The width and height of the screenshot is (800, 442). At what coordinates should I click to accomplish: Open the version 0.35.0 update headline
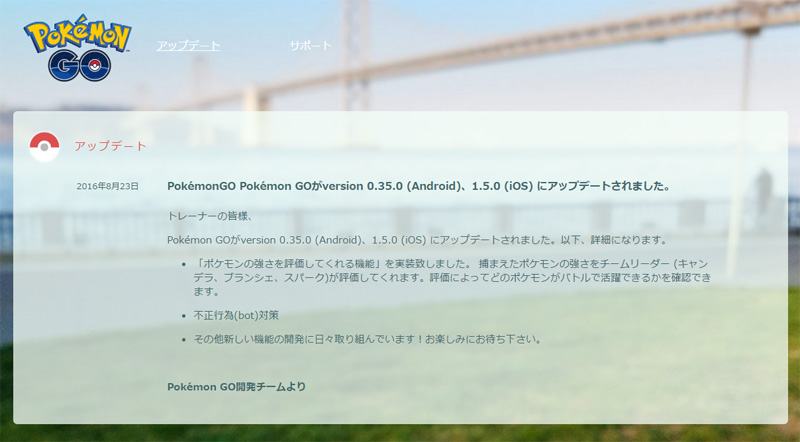click(419, 186)
